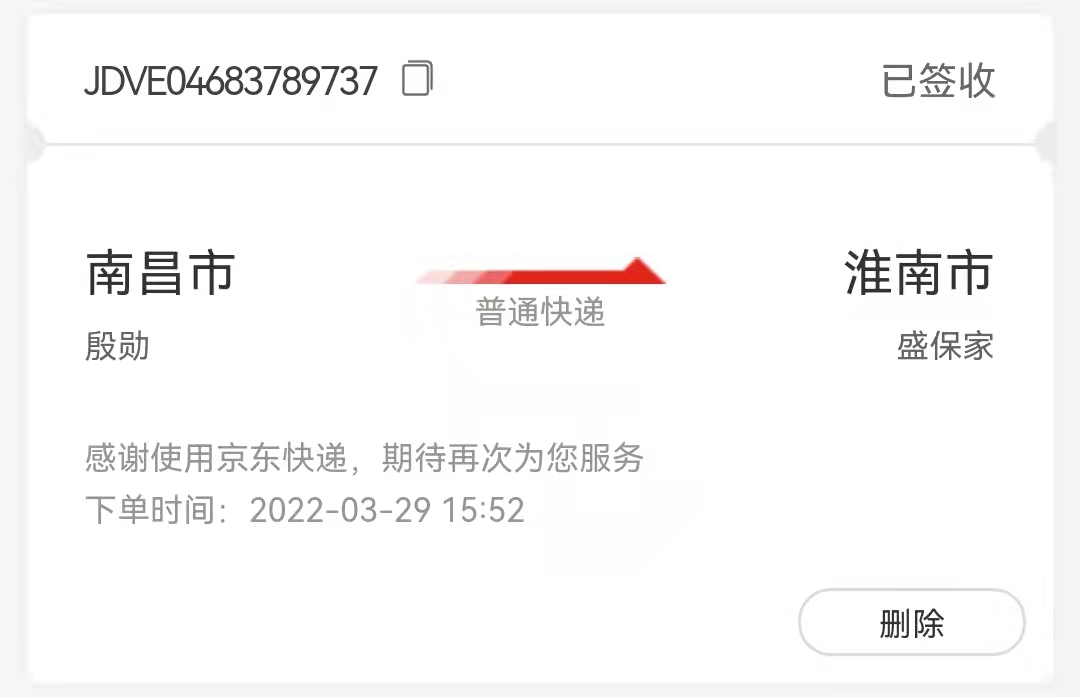Tap the 删除 button
The width and height of the screenshot is (1080, 697).
click(911, 623)
